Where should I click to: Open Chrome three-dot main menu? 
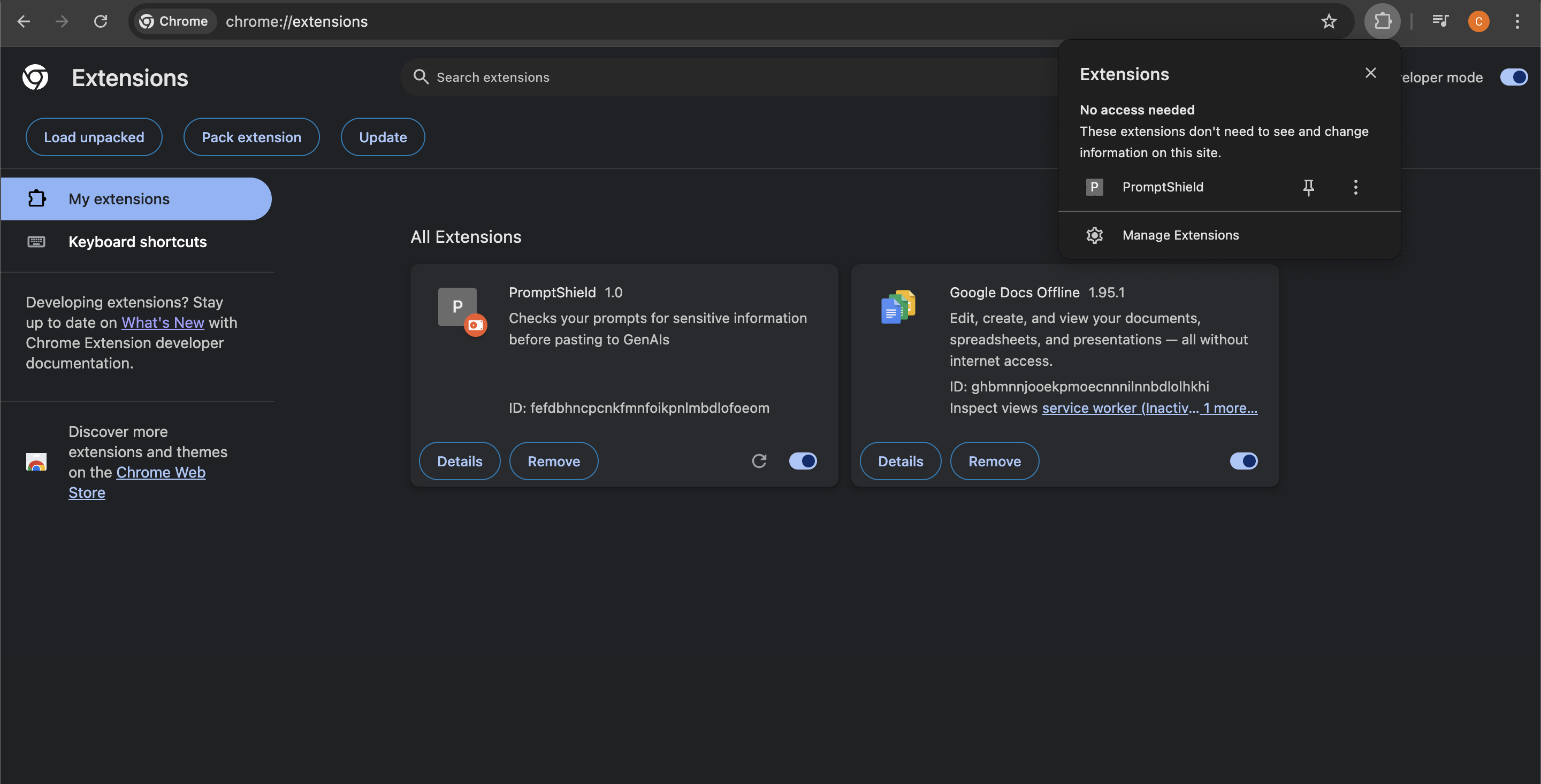(1517, 21)
